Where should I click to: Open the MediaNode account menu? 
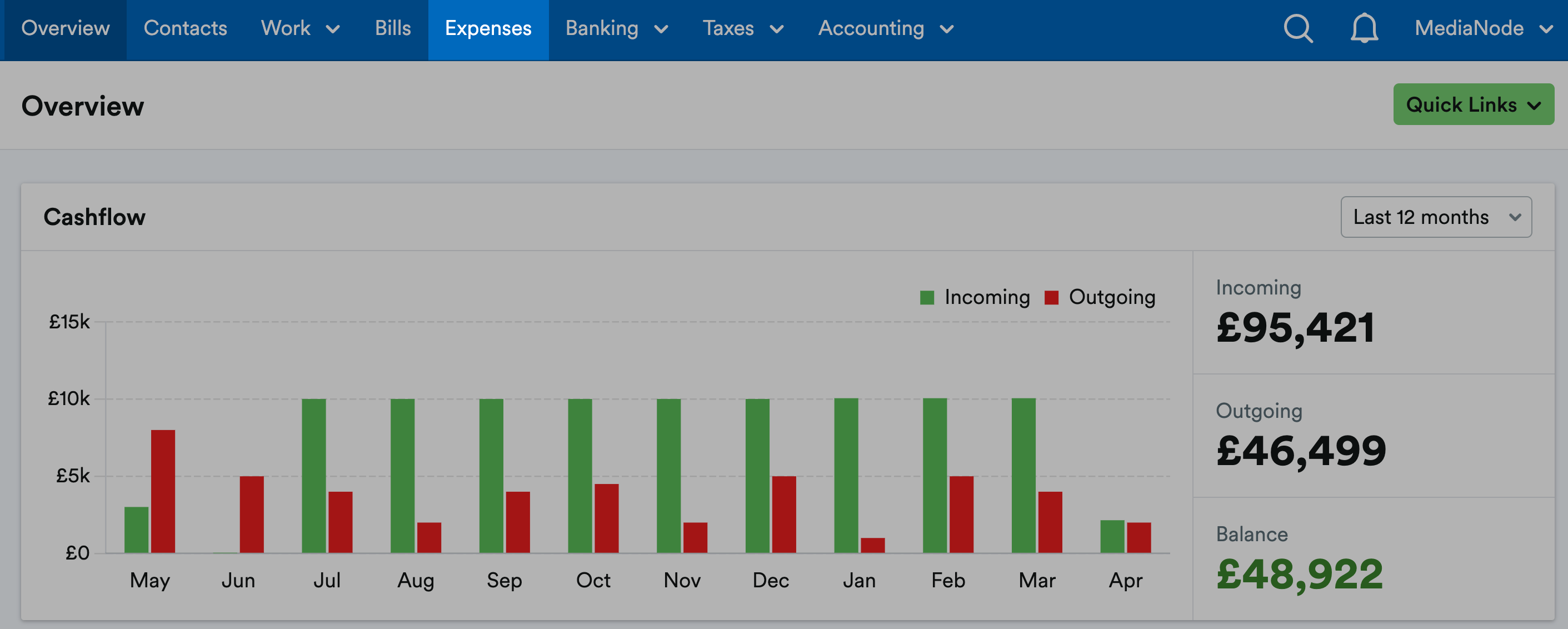click(x=1483, y=29)
